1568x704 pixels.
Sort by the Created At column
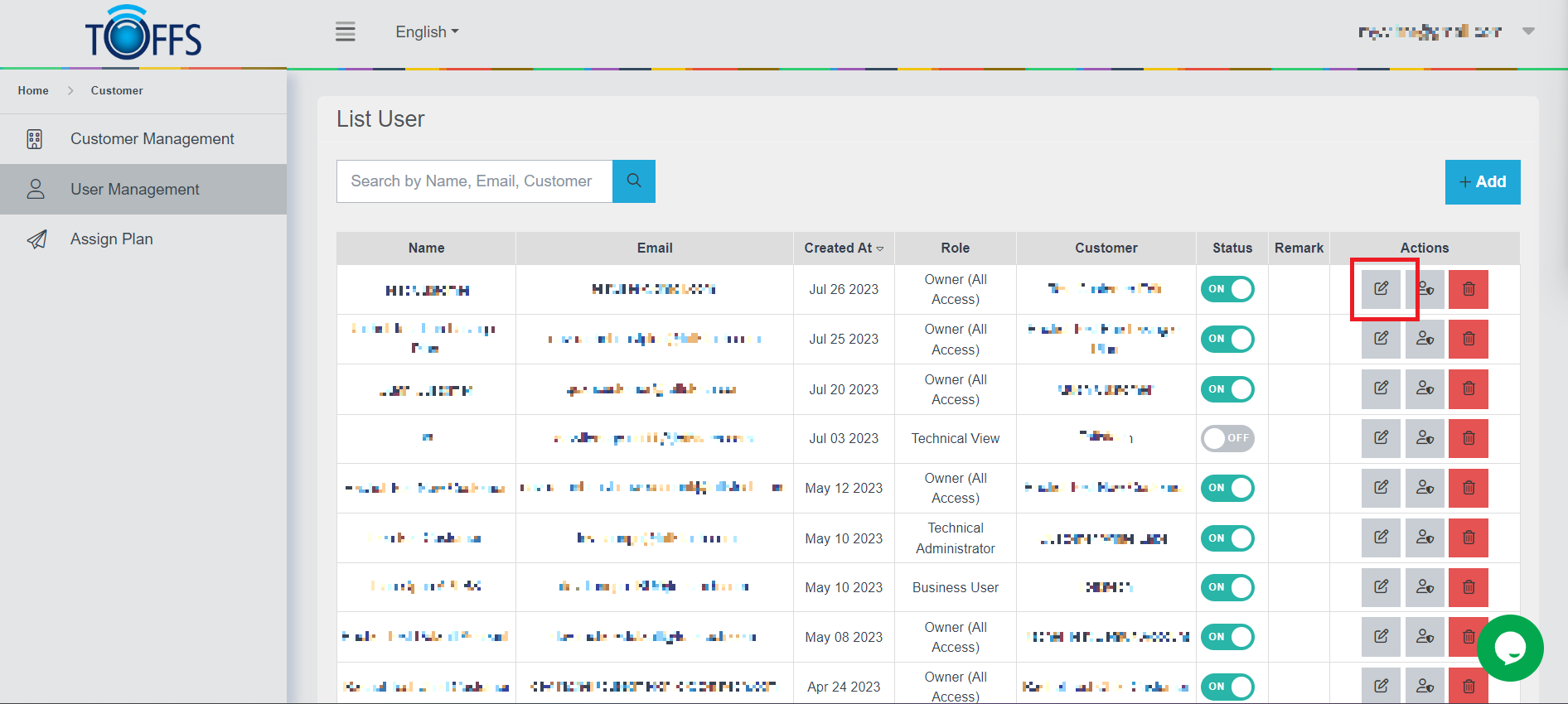click(x=843, y=248)
